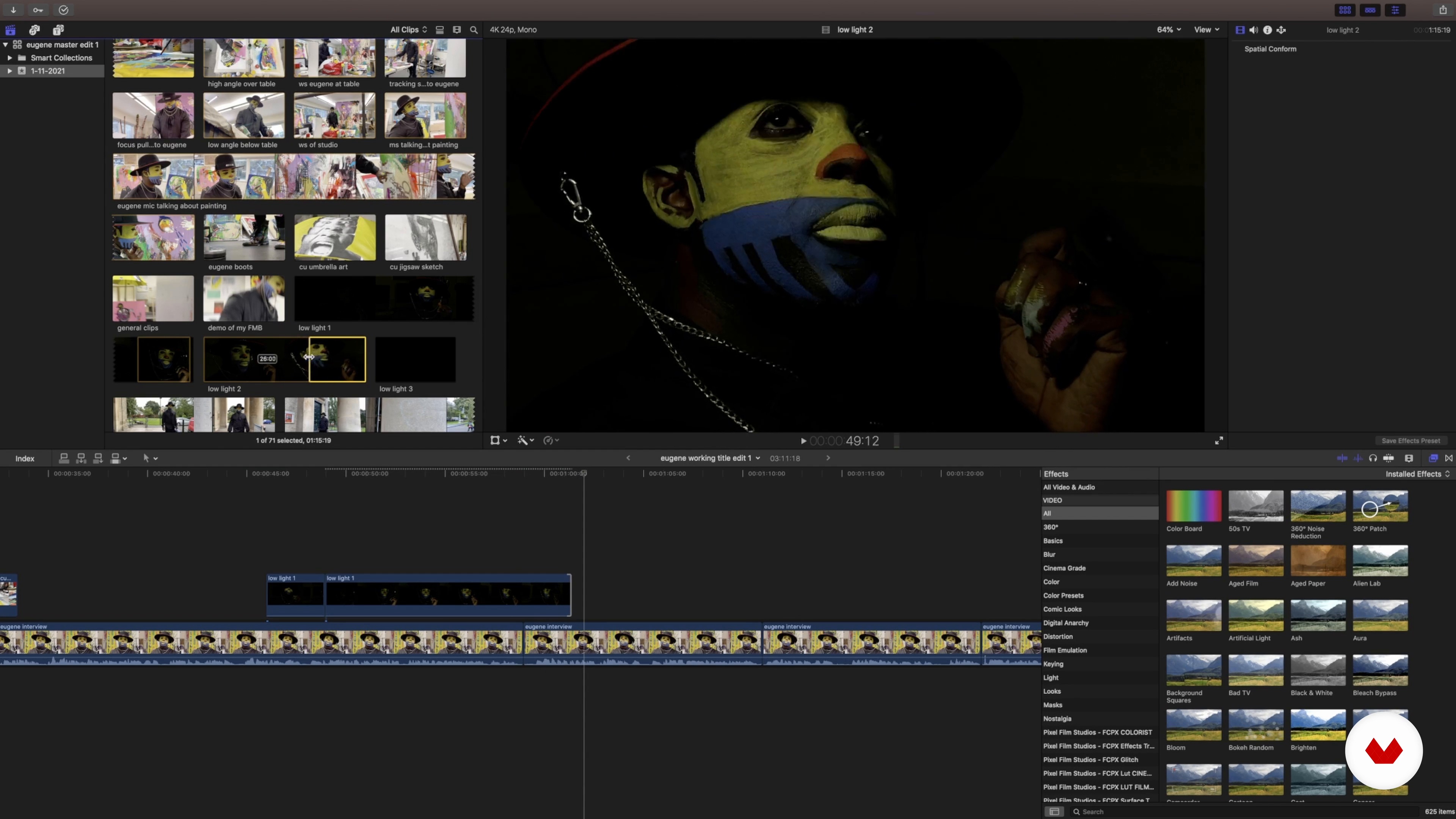This screenshot has height=819, width=1456.
Task: Open enhancements magic wand dropdown
Action: point(526,441)
